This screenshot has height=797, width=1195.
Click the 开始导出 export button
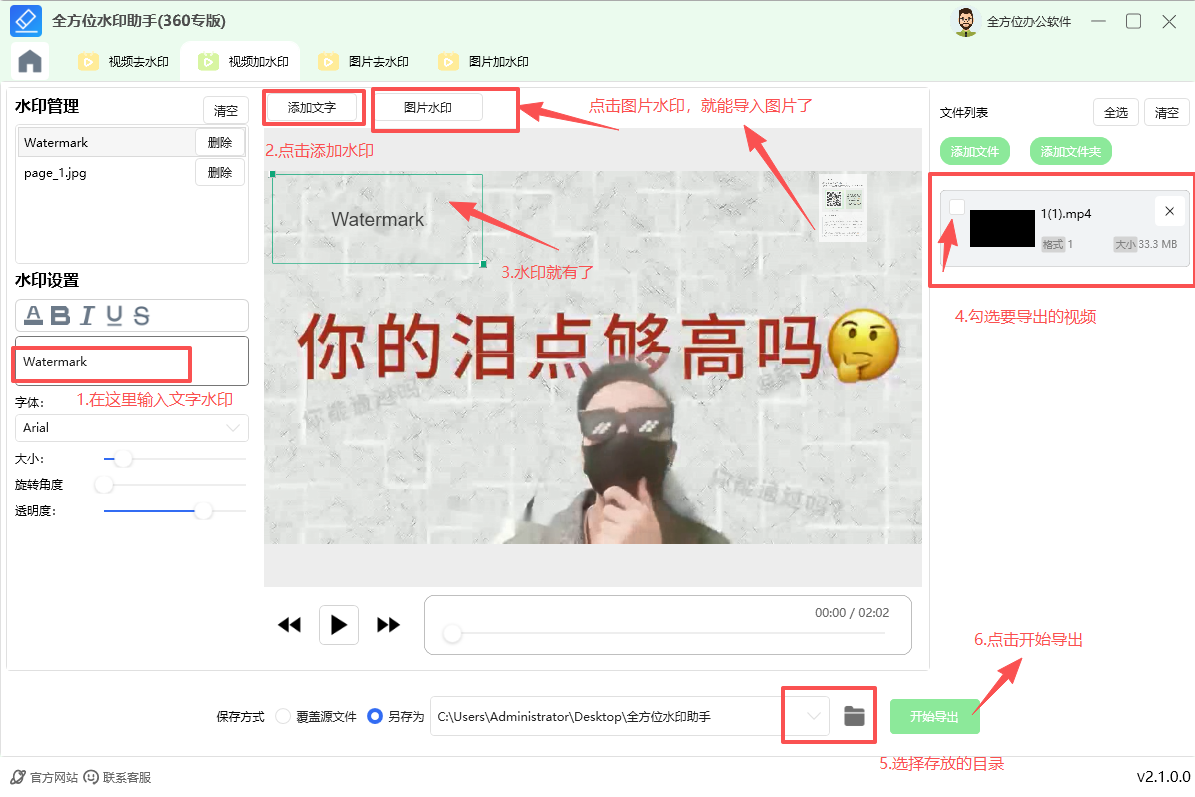pyautogui.click(x=934, y=716)
